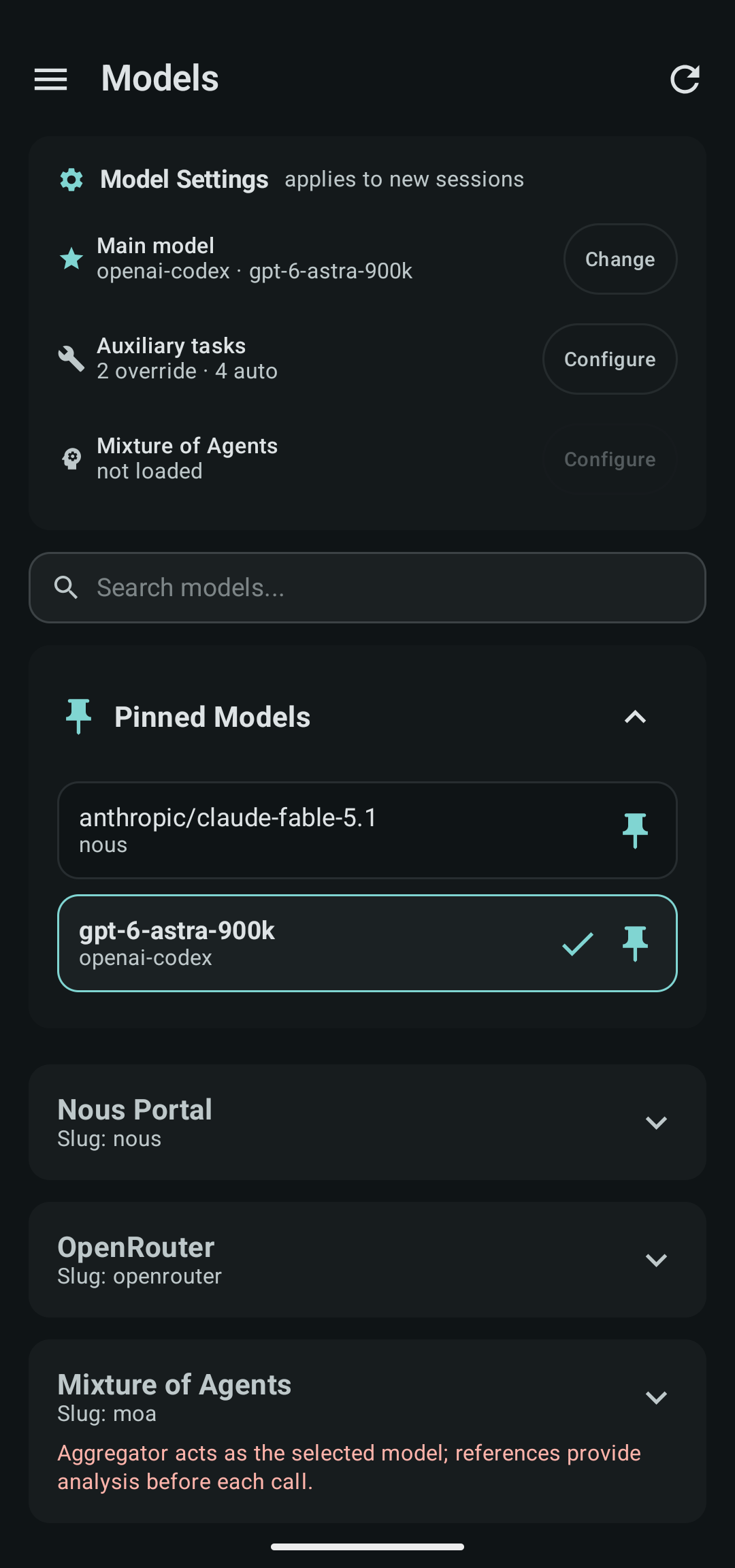735x1568 pixels.
Task: Unpin gpt-6-astra-900k model
Action: (635, 943)
